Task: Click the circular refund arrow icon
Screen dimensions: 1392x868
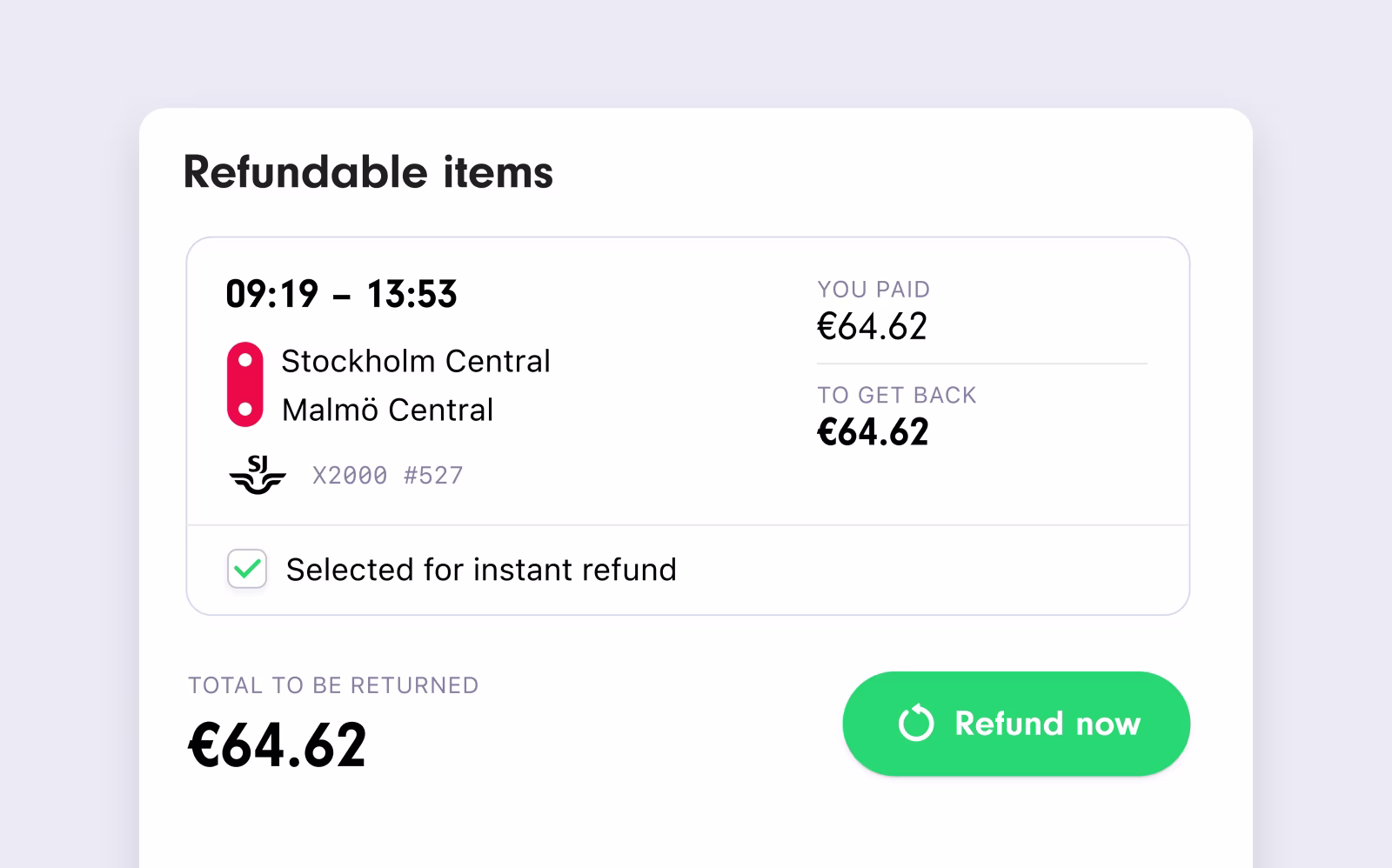Action: click(915, 724)
